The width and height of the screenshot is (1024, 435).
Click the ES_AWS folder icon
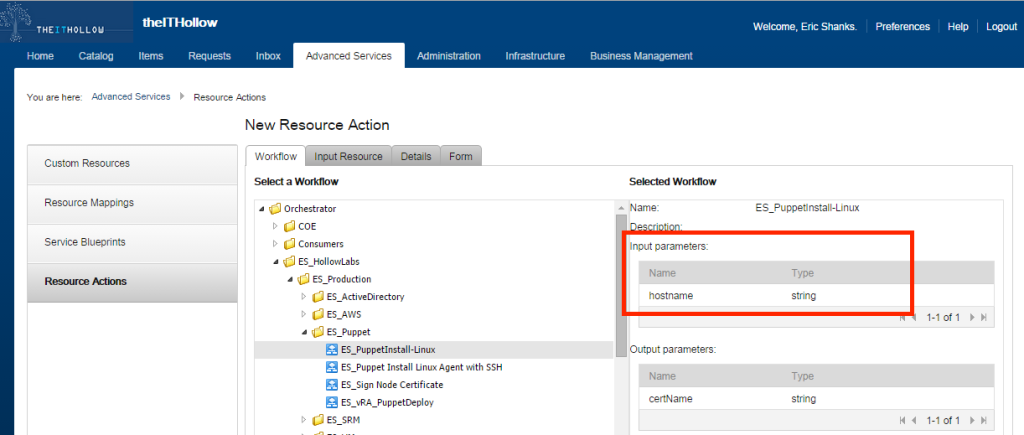[318, 314]
